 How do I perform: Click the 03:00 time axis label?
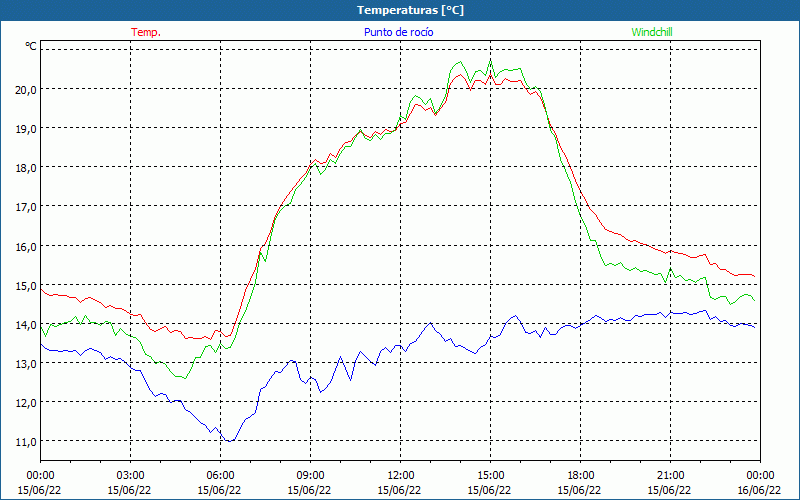coord(131,476)
